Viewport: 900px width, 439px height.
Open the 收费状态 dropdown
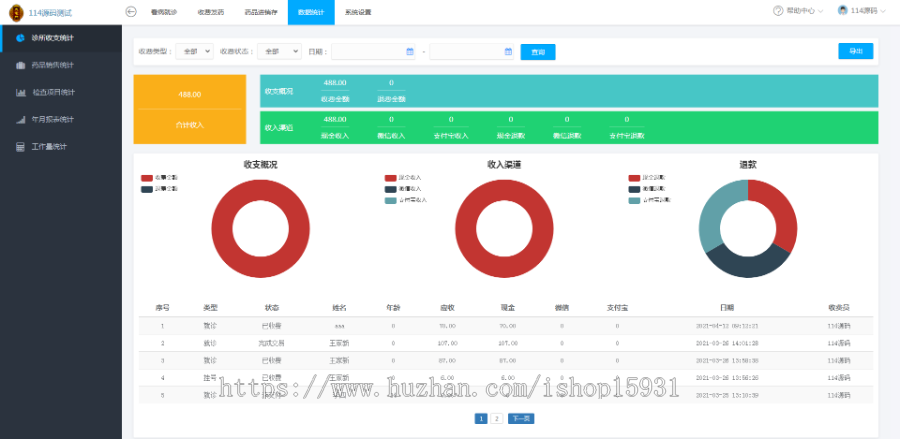pyautogui.click(x=278, y=51)
